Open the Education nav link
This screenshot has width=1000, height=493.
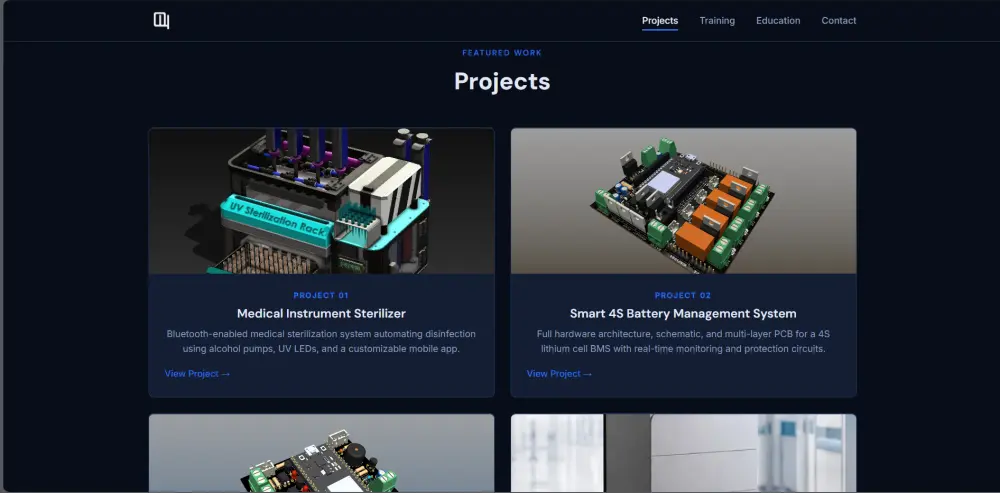pyautogui.click(x=778, y=20)
